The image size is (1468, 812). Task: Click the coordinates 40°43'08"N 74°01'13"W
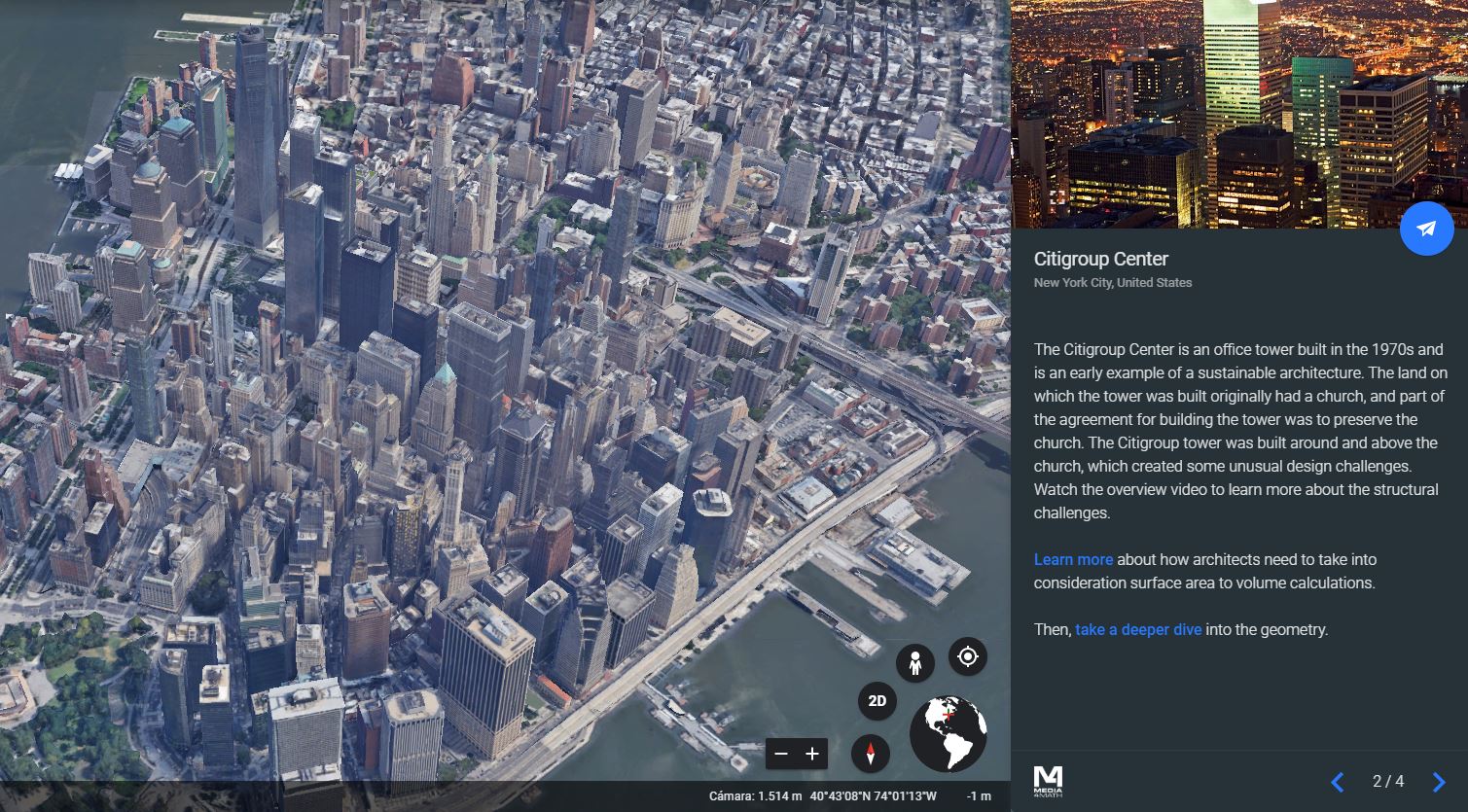(874, 796)
